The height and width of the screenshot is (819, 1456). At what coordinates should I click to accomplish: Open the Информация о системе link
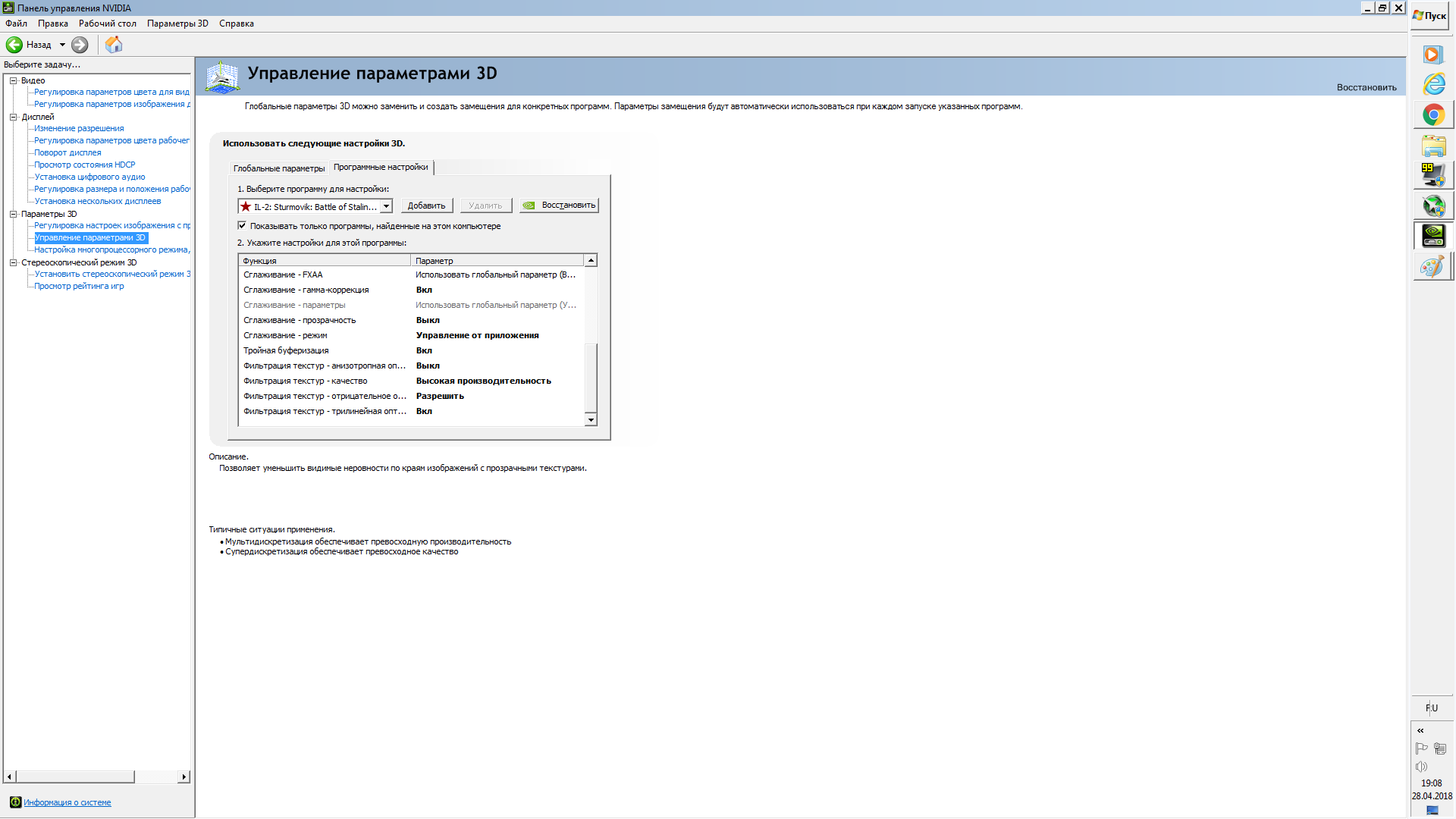[x=67, y=802]
